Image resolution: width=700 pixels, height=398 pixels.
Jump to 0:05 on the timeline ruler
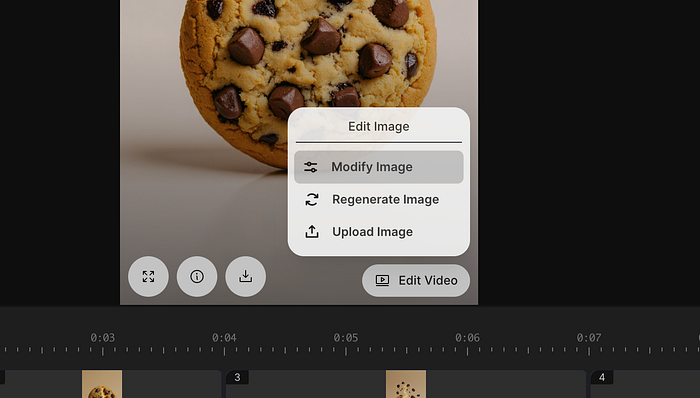(346, 338)
